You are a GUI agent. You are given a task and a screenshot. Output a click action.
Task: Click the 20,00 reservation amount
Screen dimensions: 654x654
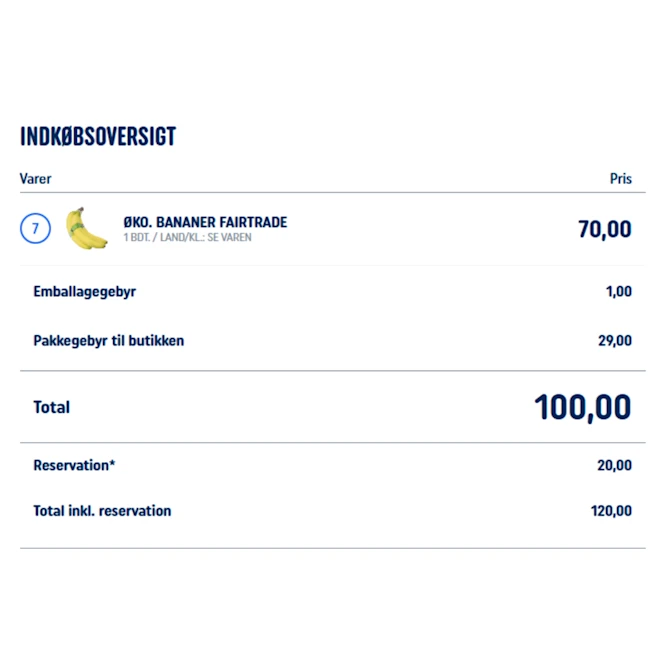point(614,466)
